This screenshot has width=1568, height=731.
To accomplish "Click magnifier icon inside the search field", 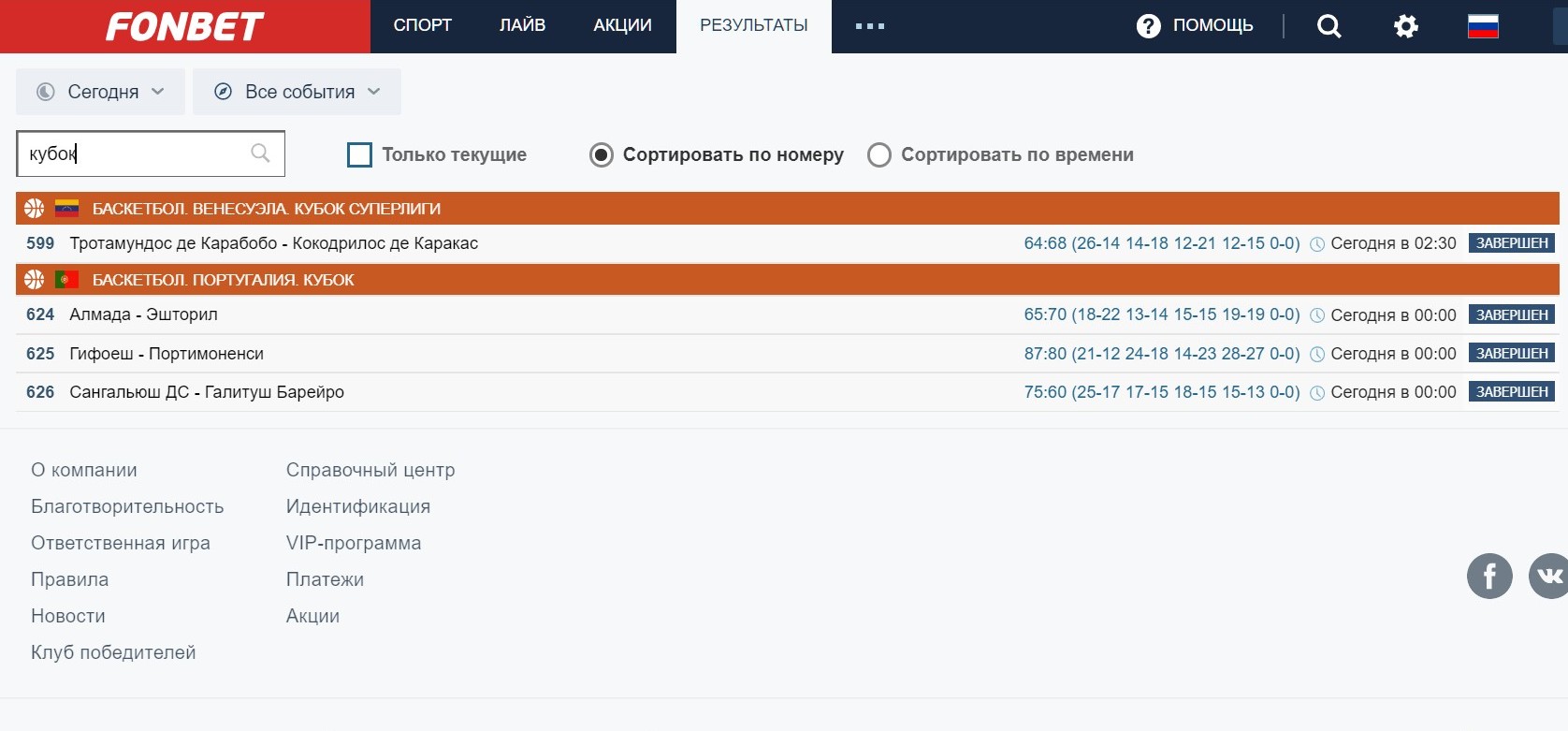I will [260, 154].
